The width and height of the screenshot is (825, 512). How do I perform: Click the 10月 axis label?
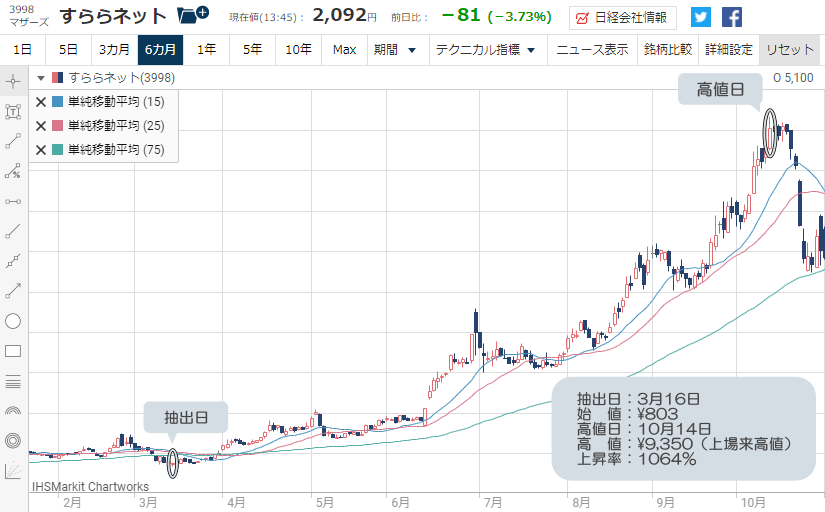(753, 503)
